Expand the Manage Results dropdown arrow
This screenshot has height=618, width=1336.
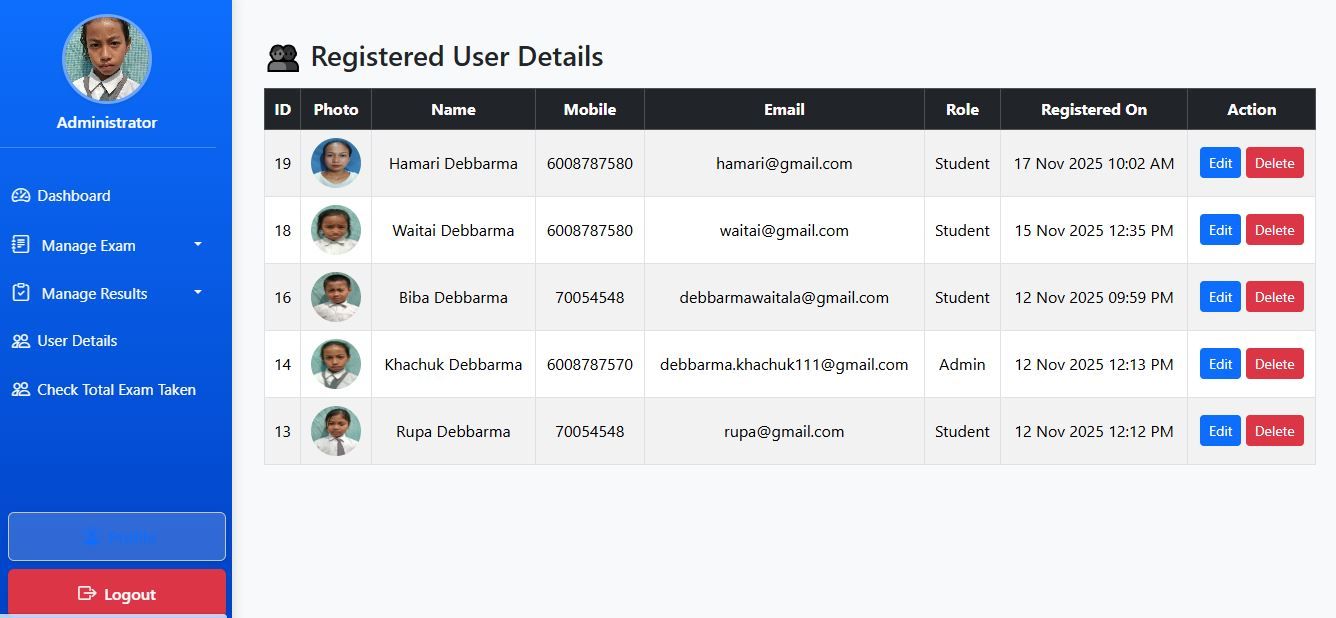click(198, 292)
